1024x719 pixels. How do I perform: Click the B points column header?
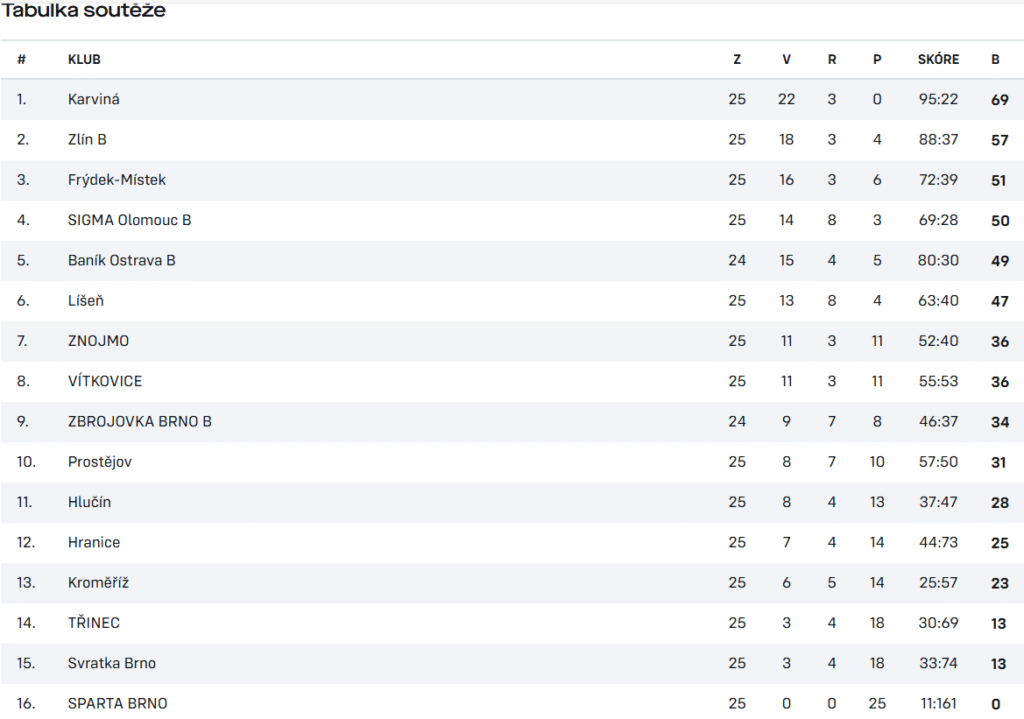(x=995, y=59)
